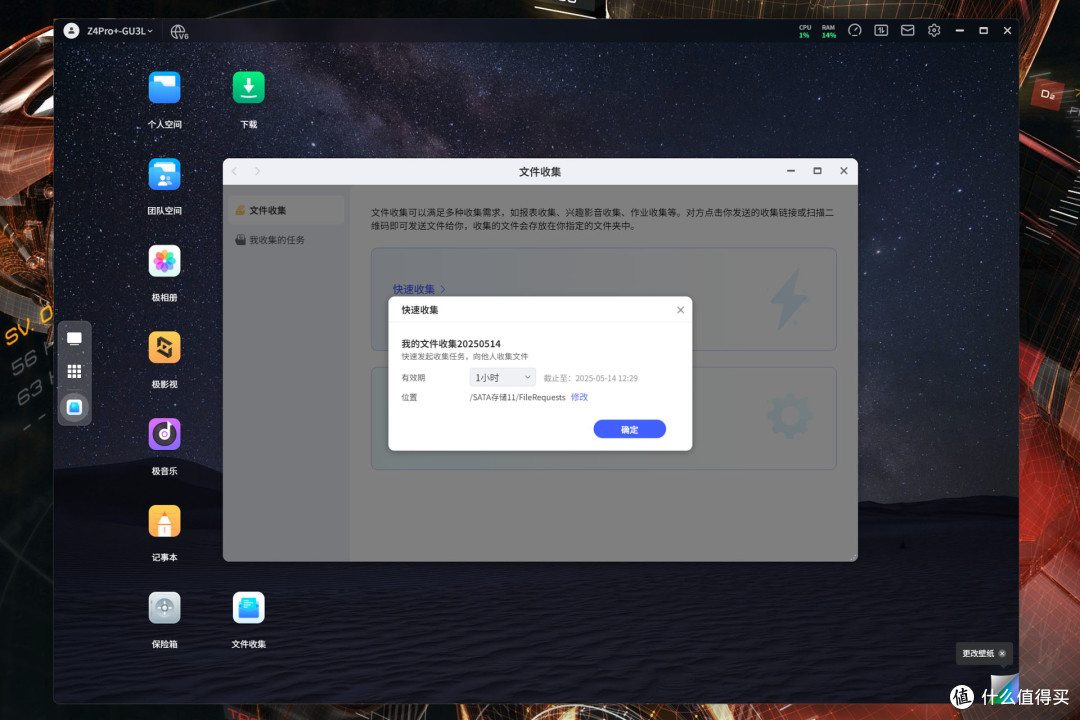Launch the 极音乐 music app

164,435
